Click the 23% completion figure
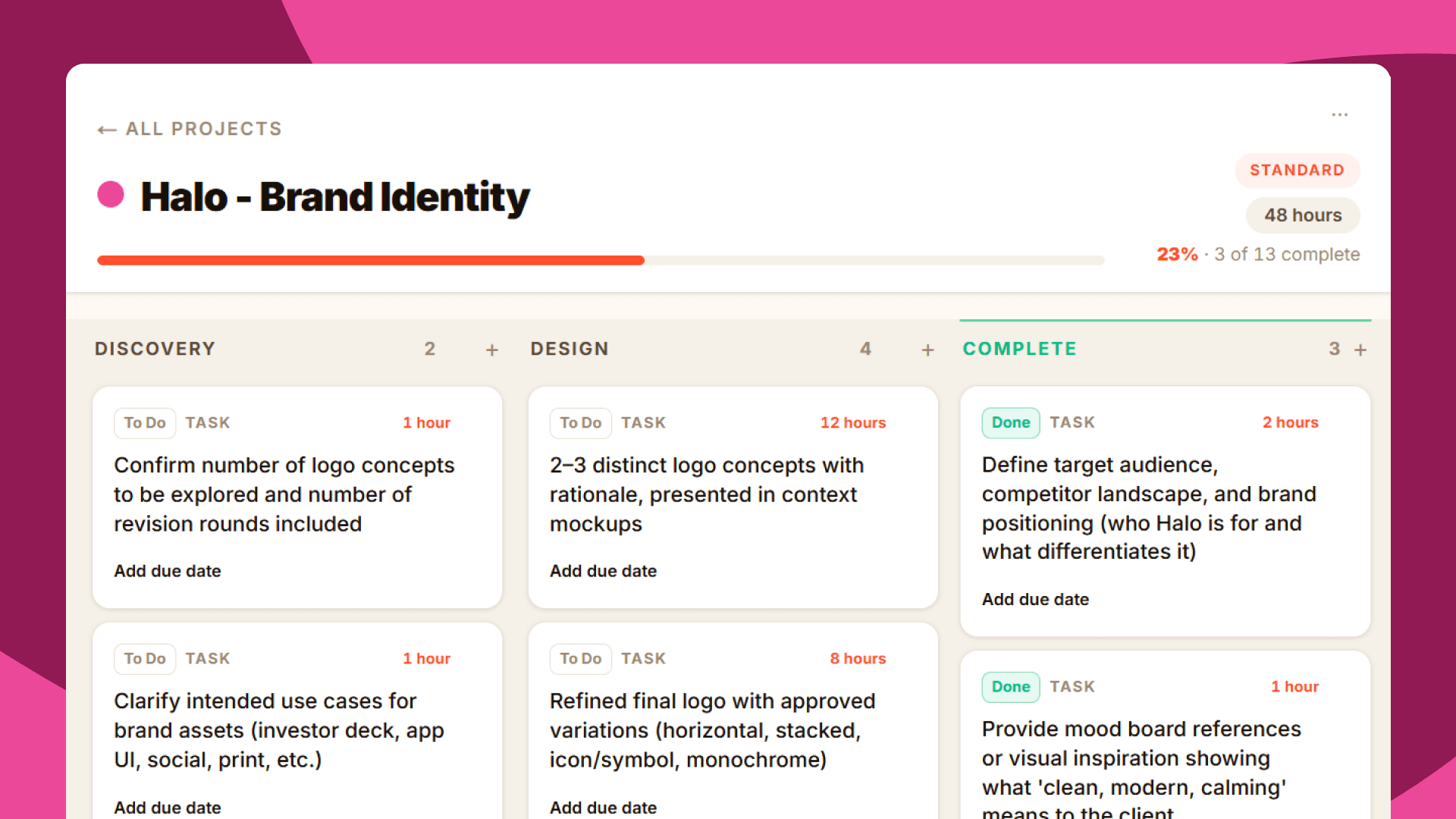This screenshot has height=819, width=1456. coord(1177,255)
